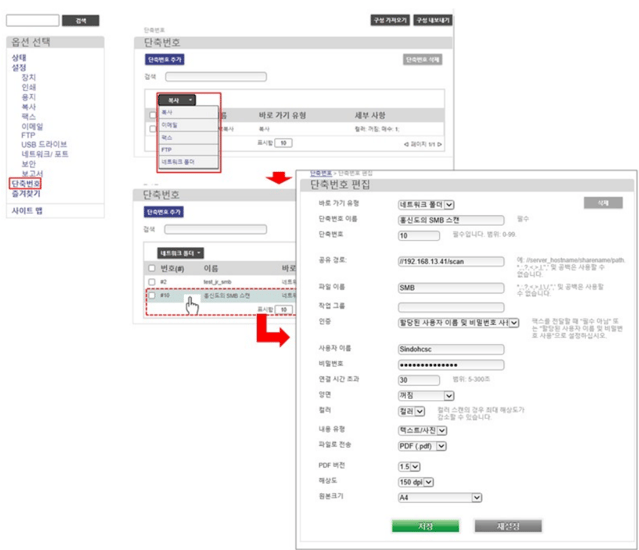Image resolution: width=639 pixels, height=550 pixels.
Task: Tick the checkbox for shortcut #2
Action: click(x=152, y=282)
